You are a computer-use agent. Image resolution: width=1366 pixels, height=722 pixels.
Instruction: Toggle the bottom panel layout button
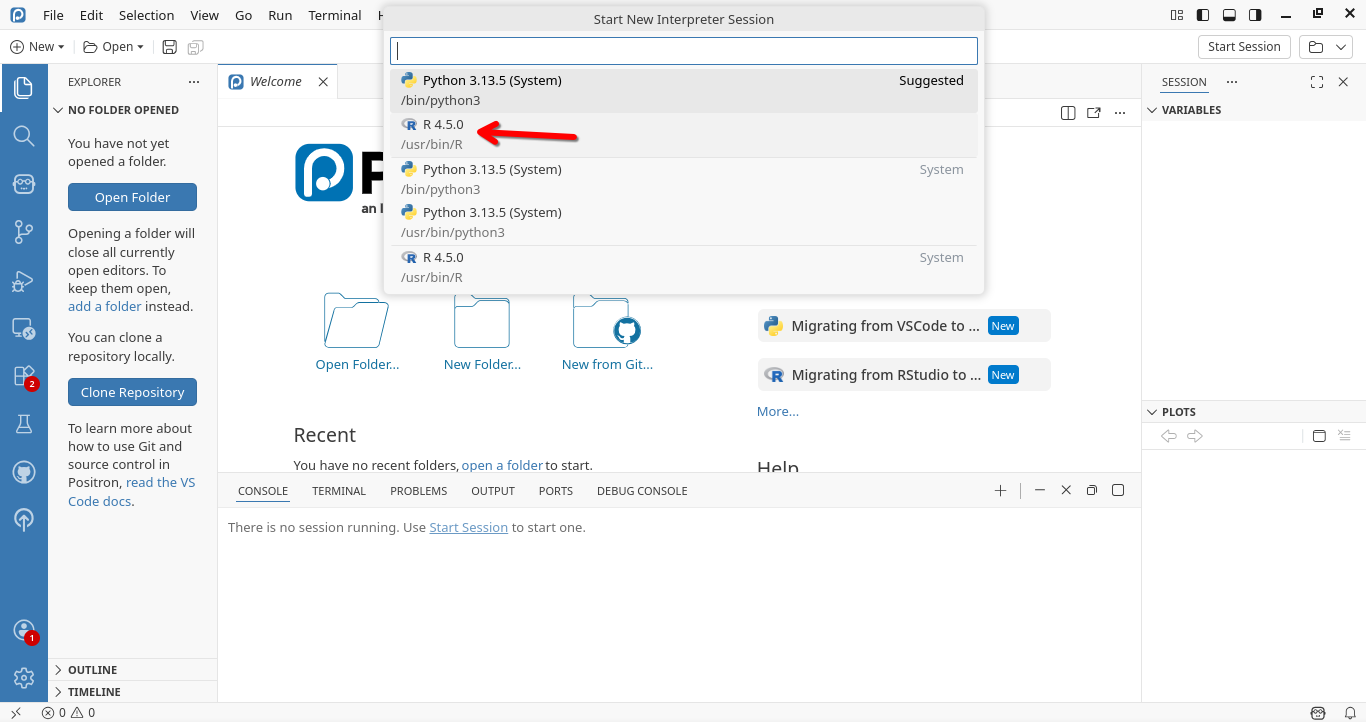pyautogui.click(x=1229, y=15)
